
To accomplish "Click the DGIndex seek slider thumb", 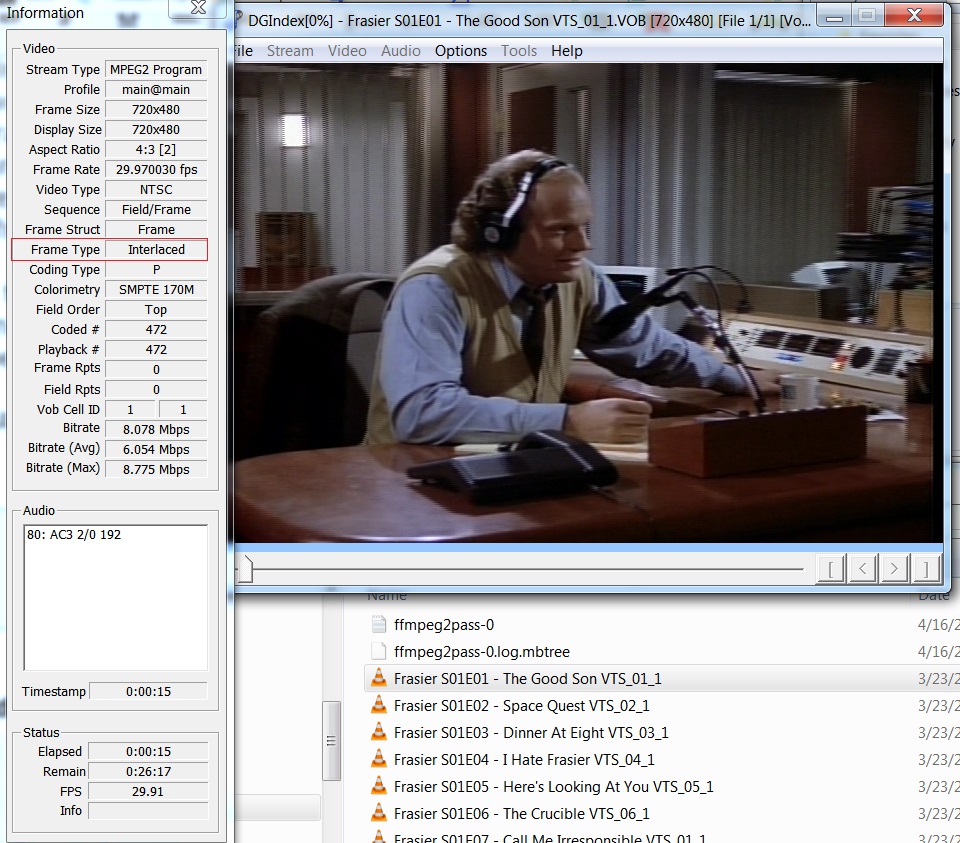I will pyautogui.click(x=245, y=569).
